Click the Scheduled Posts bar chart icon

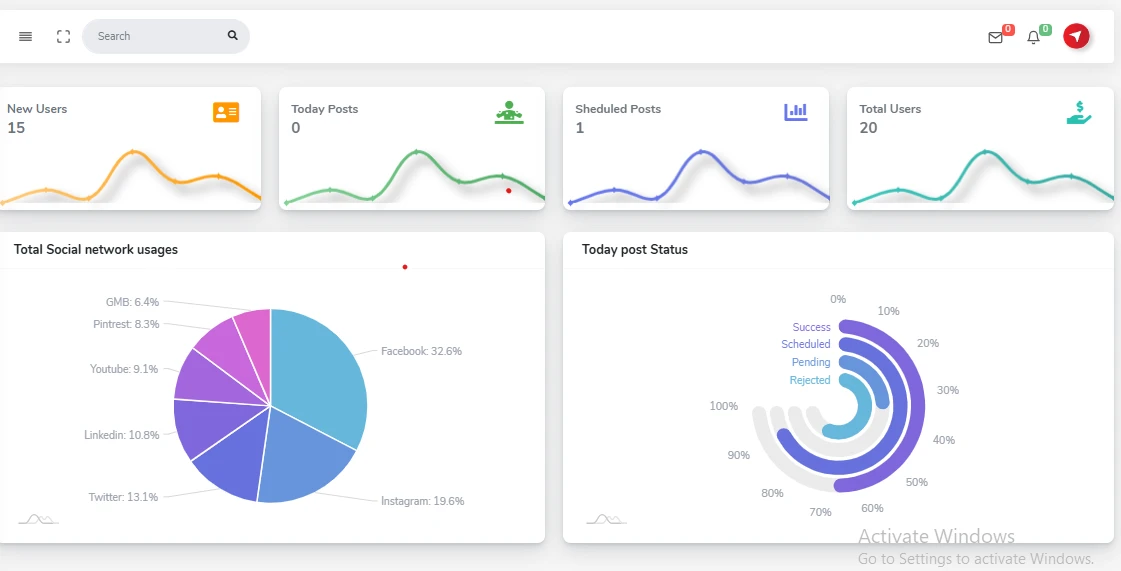click(795, 112)
